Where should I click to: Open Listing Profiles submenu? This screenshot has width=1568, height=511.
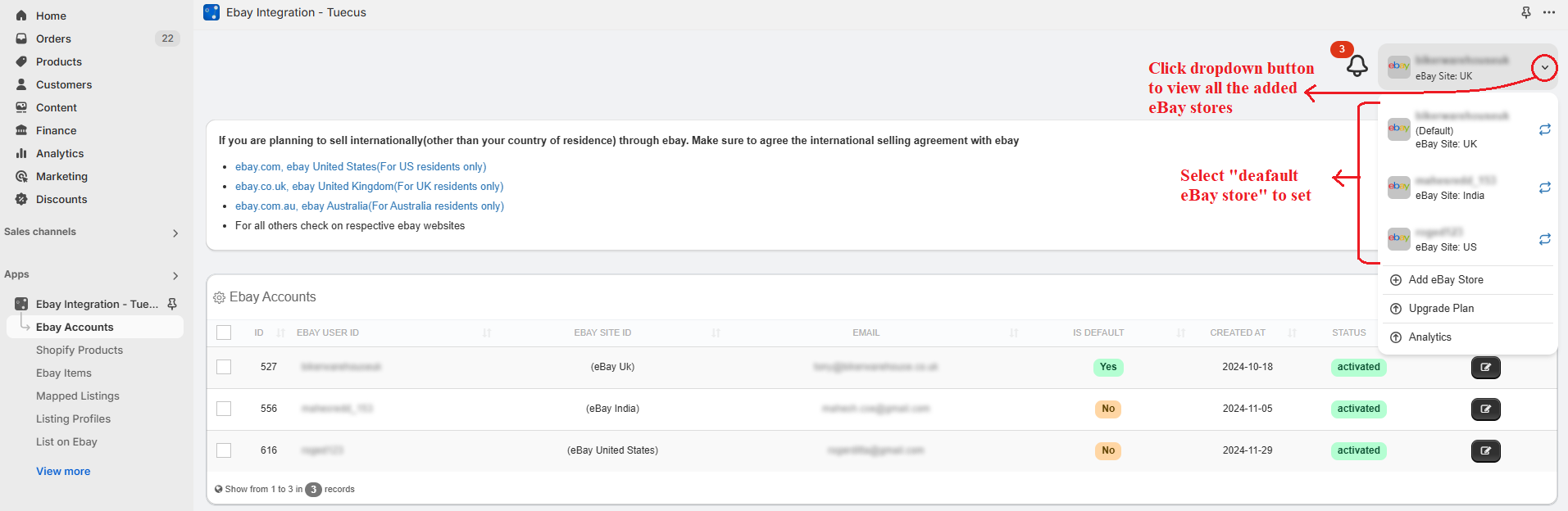coord(73,418)
